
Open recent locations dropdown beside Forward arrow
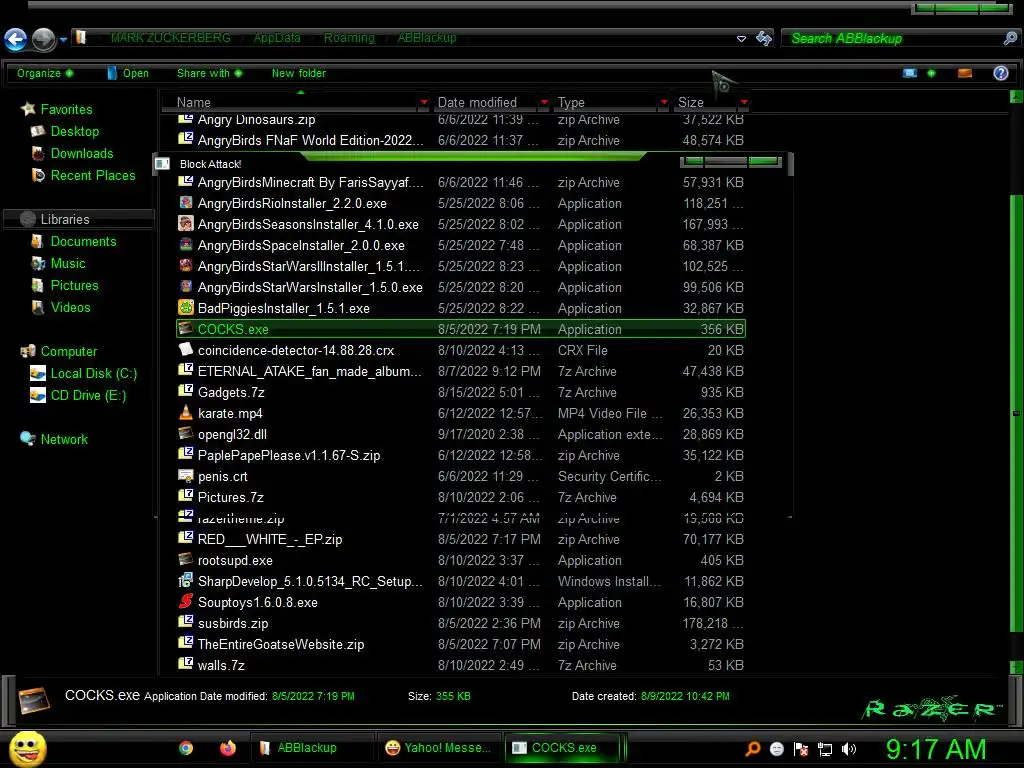tap(63, 40)
